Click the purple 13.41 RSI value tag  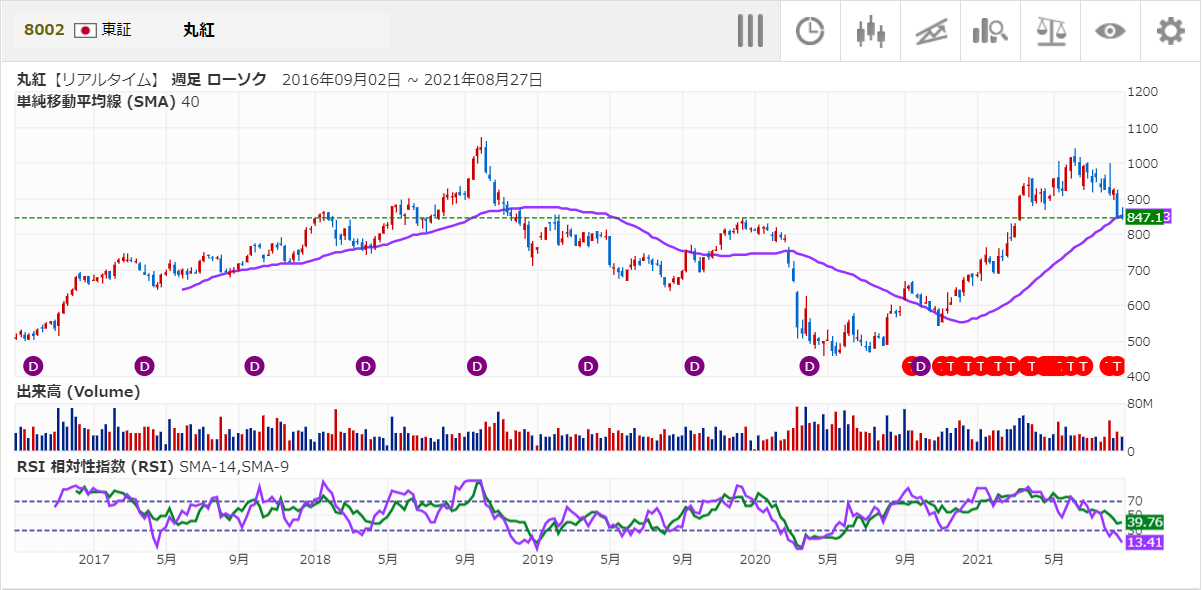1144,542
